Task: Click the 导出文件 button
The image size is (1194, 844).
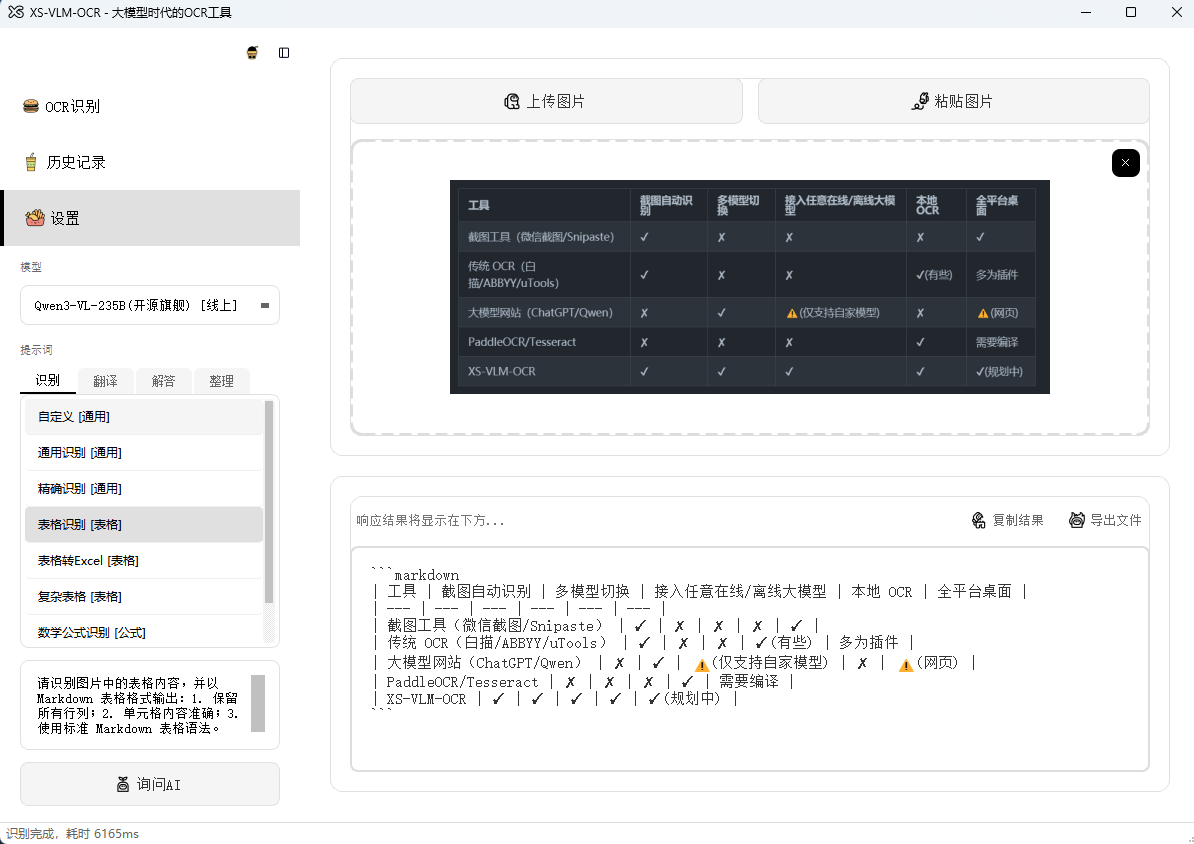Action: click(1106, 520)
